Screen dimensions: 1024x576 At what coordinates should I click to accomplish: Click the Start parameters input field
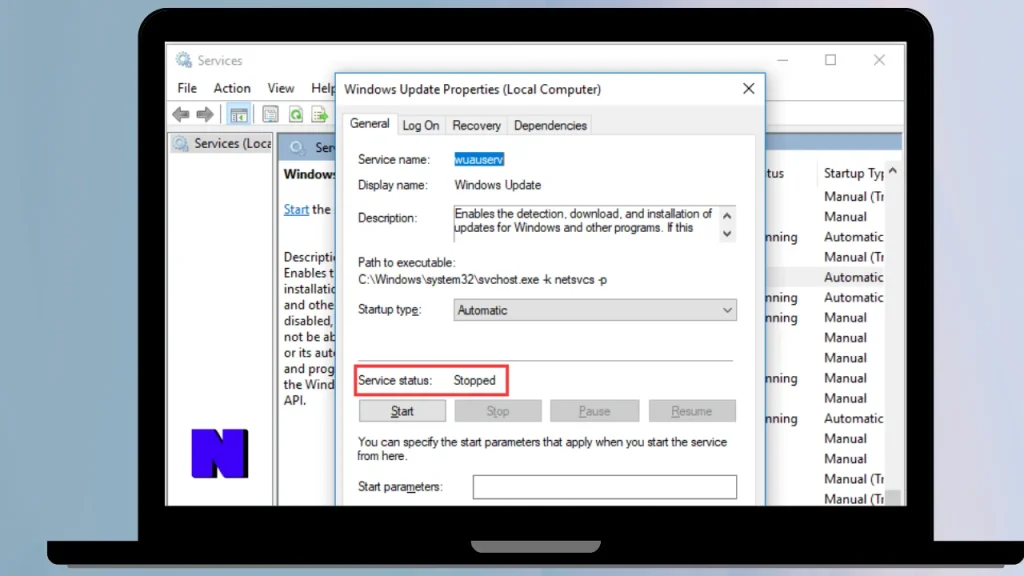click(605, 487)
